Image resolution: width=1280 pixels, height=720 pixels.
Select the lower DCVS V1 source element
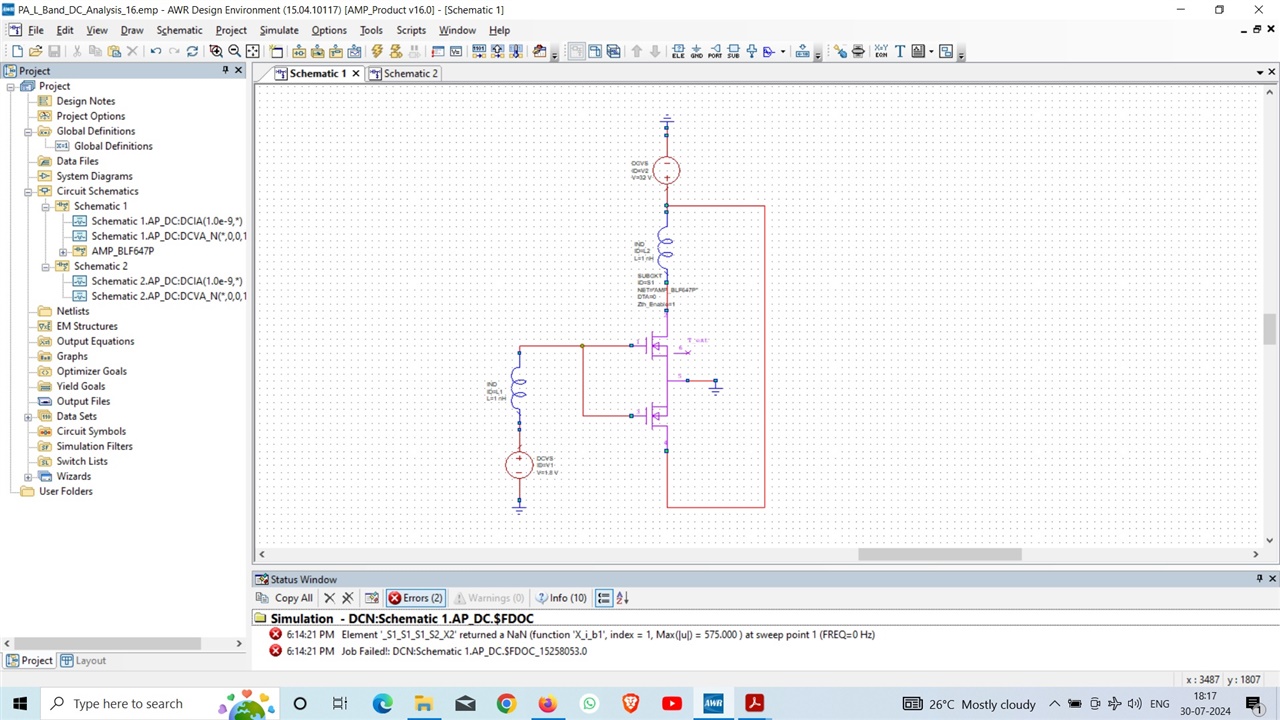tap(519, 465)
